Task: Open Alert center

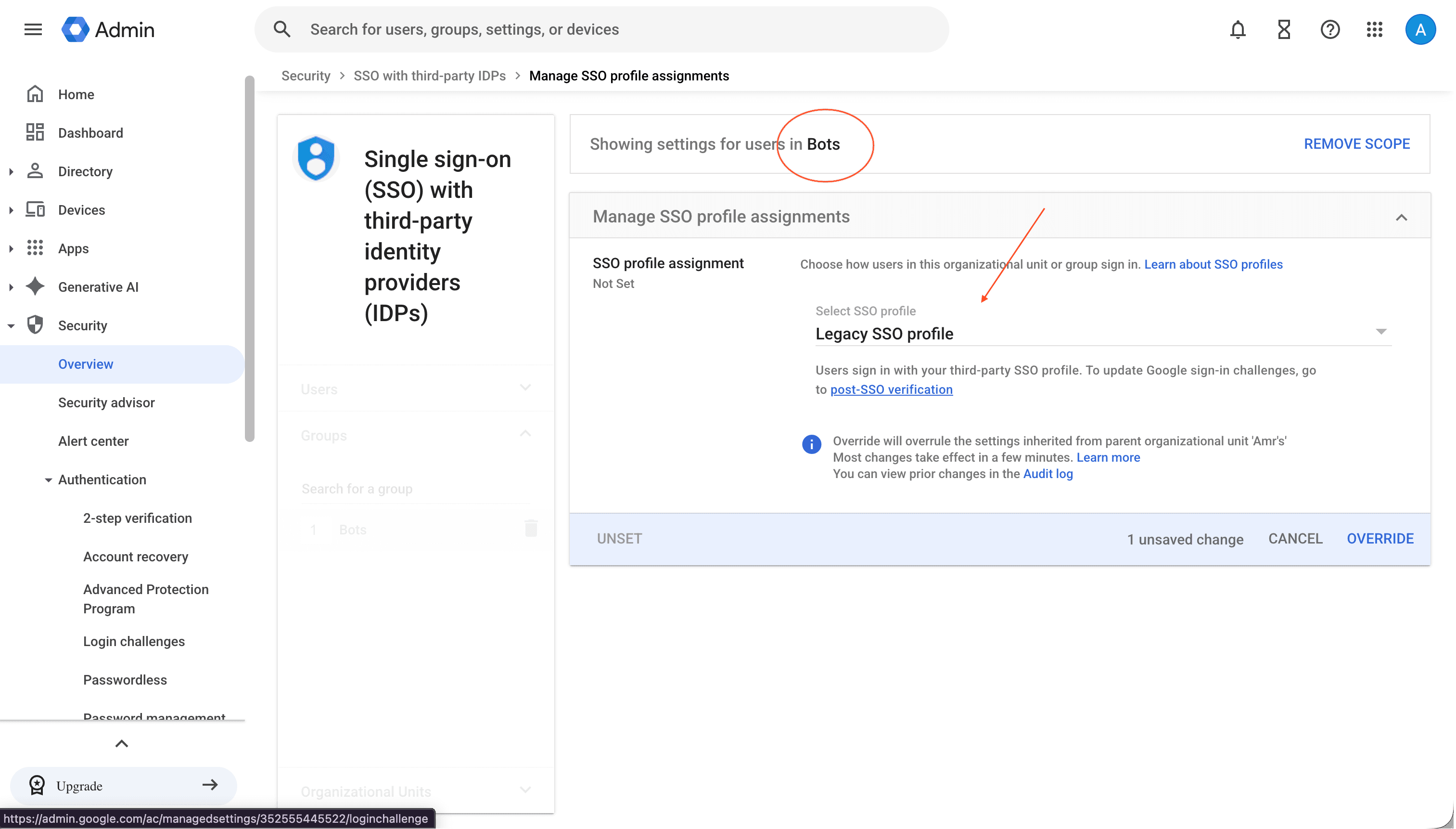Action: click(x=93, y=440)
